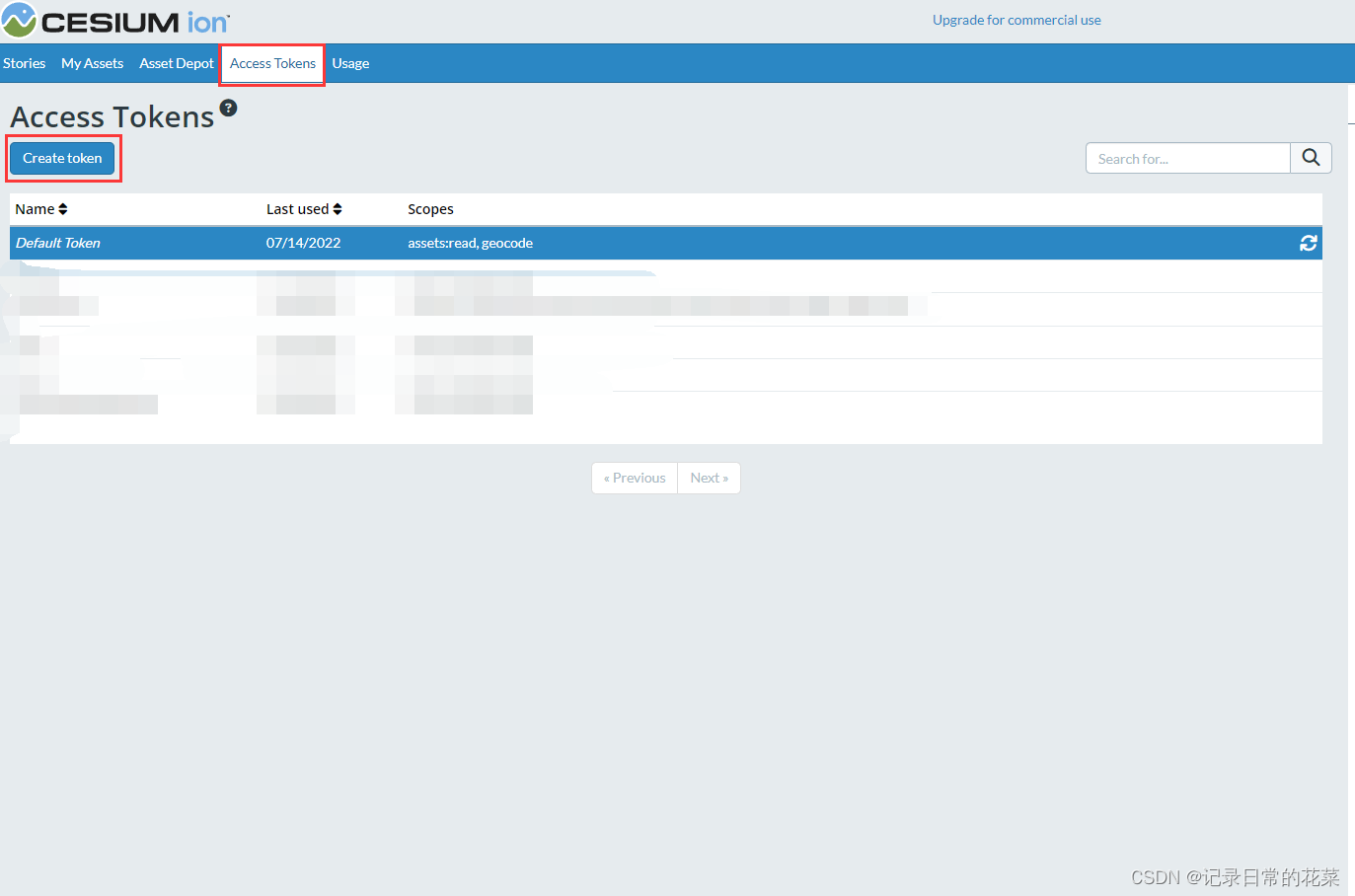
Task: Select the Access Tokens tab
Action: (272, 63)
